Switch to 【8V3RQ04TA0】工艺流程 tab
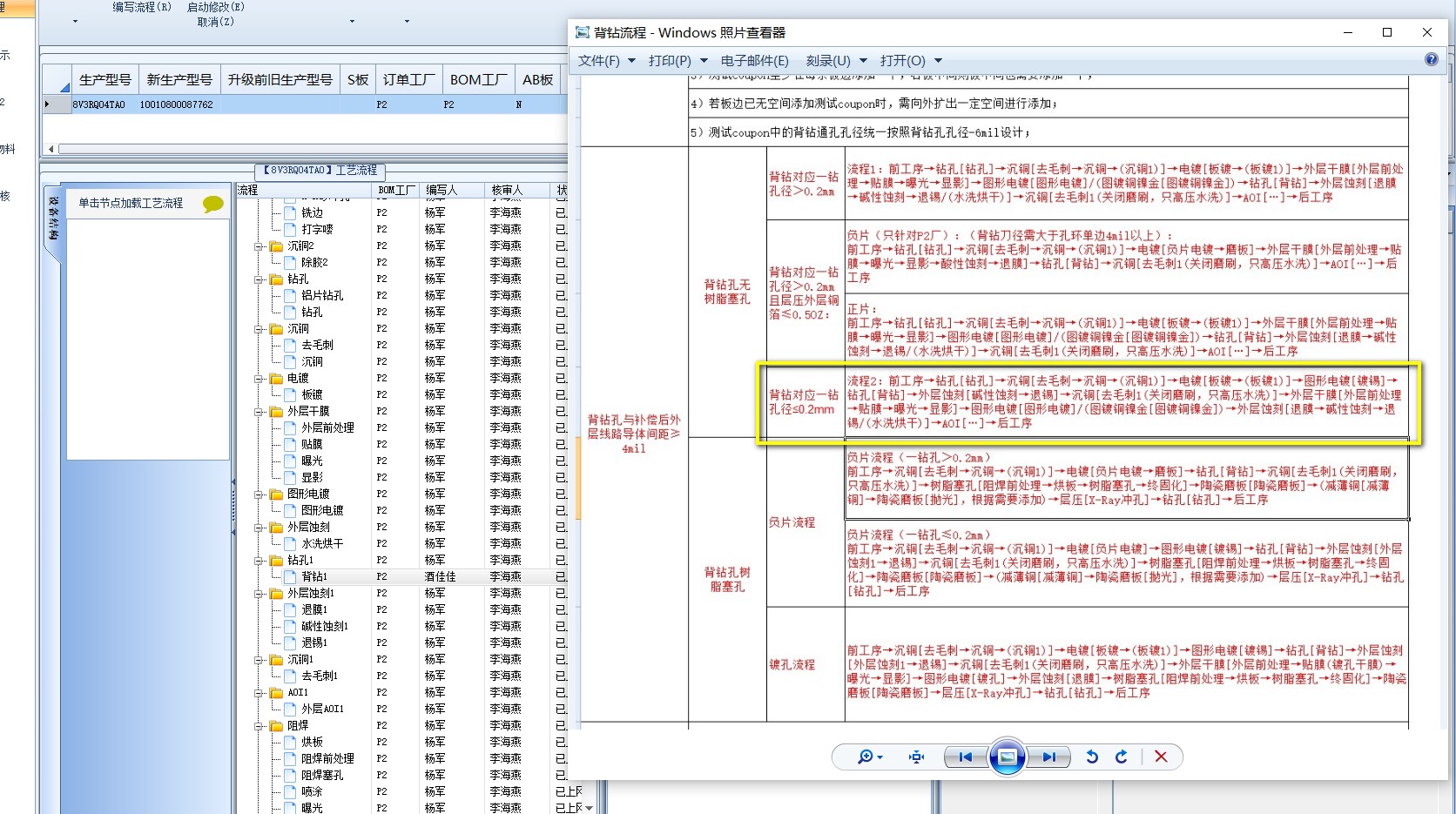 pos(320,171)
